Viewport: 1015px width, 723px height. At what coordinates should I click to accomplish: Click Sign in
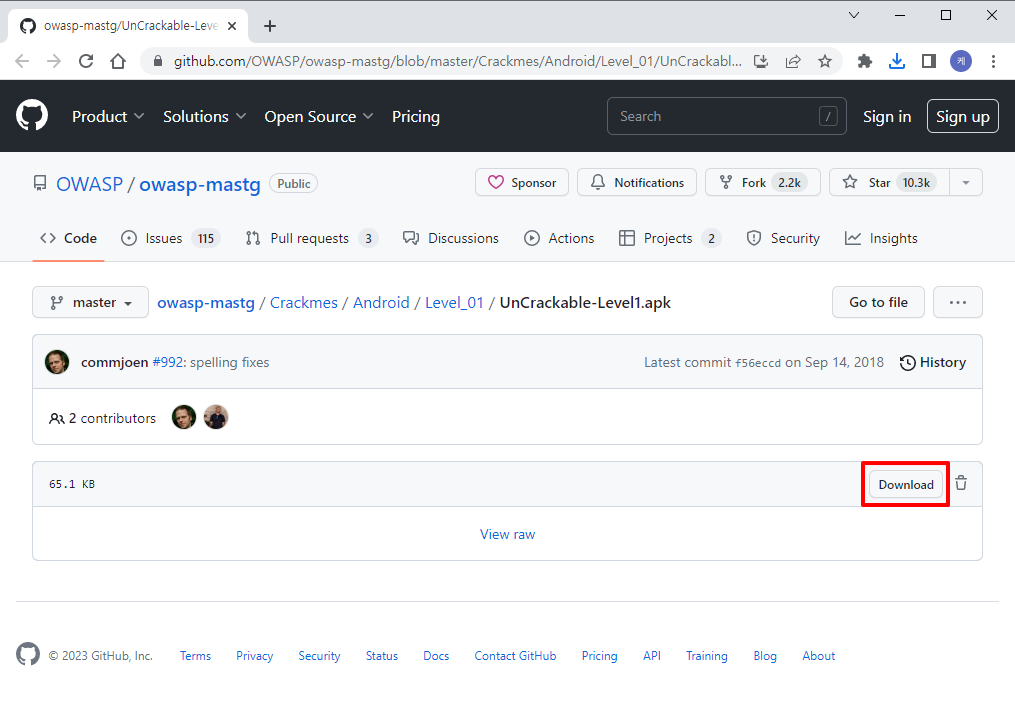(x=887, y=117)
